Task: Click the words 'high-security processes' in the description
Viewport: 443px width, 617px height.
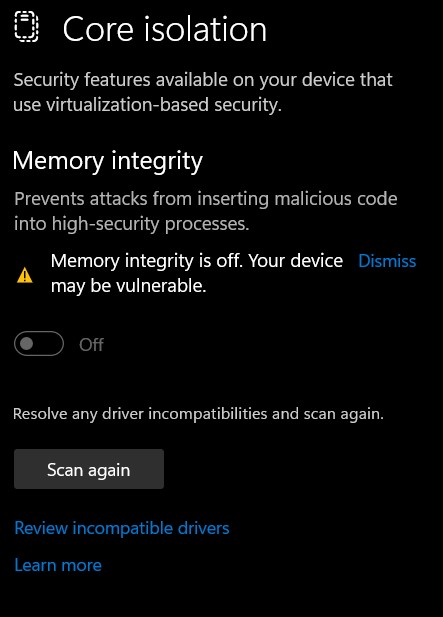Action: tap(150, 224)
